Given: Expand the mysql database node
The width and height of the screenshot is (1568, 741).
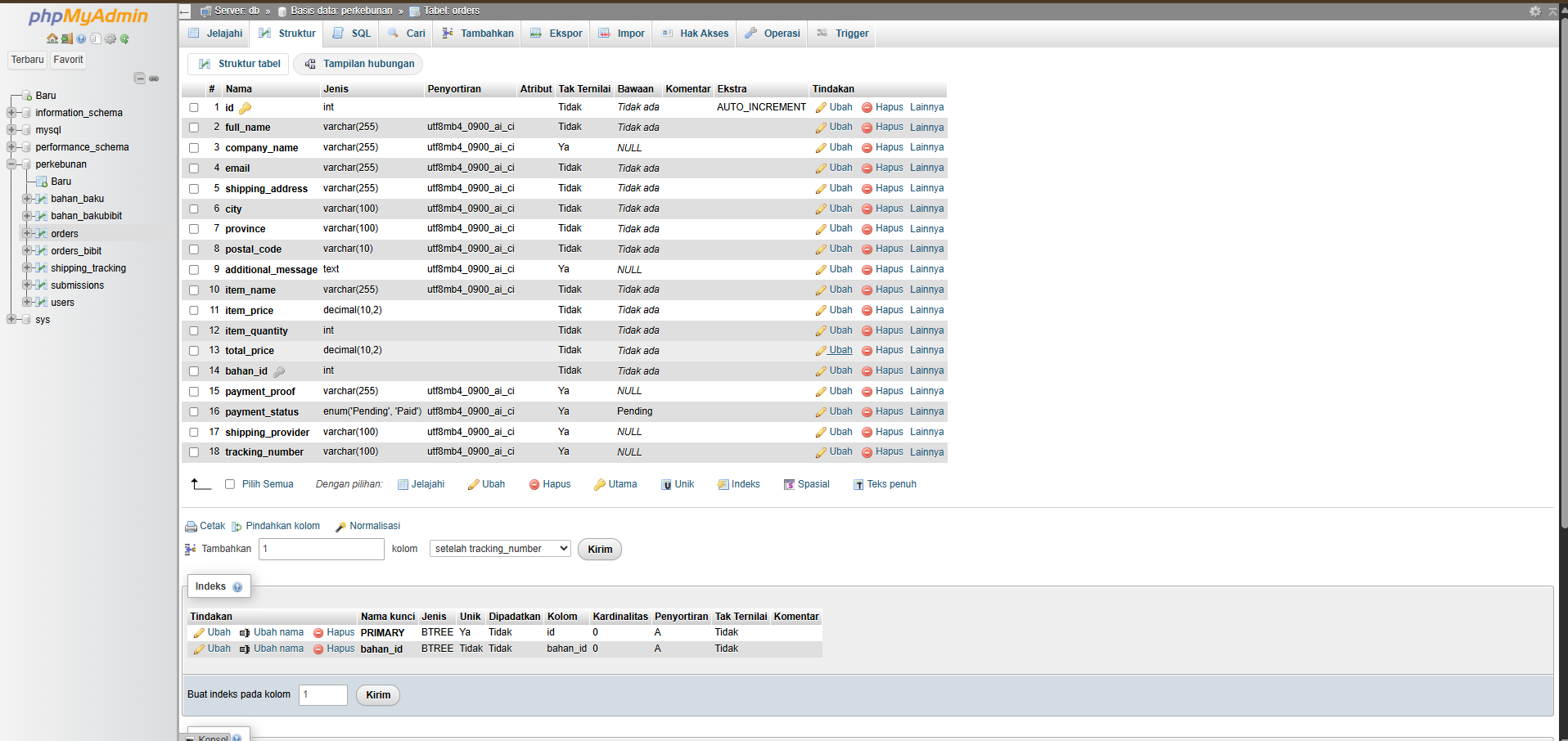Looking at the screenshot, I should click(11, 130).
